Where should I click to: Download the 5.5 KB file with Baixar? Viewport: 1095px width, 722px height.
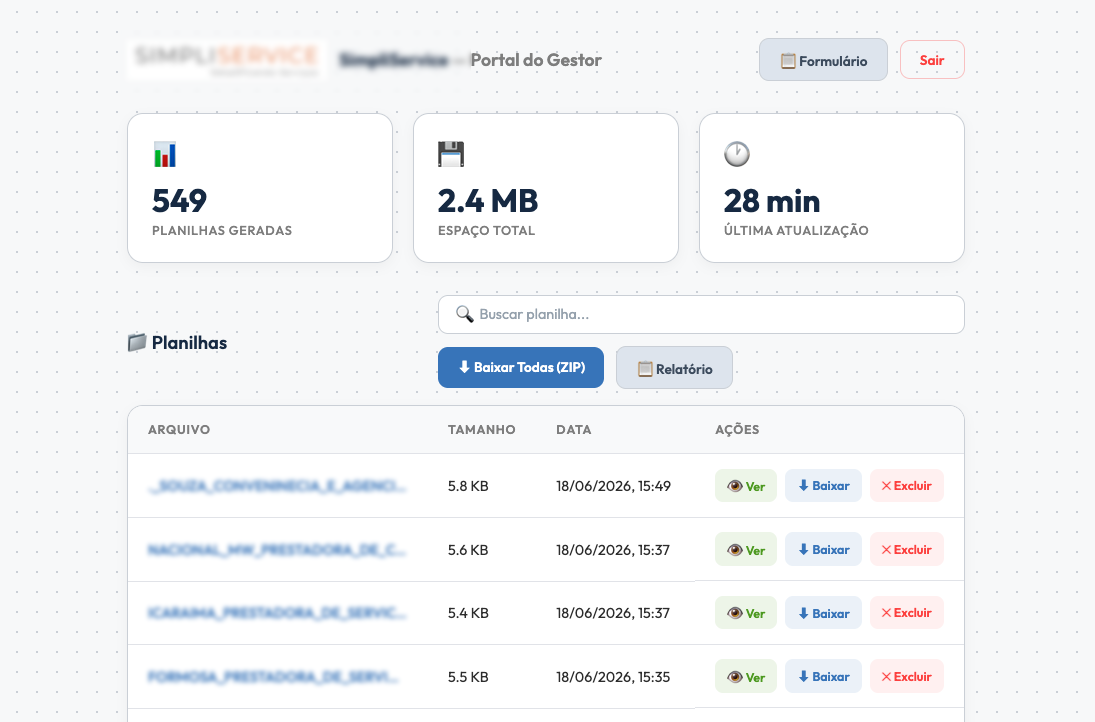coord(823,677)
